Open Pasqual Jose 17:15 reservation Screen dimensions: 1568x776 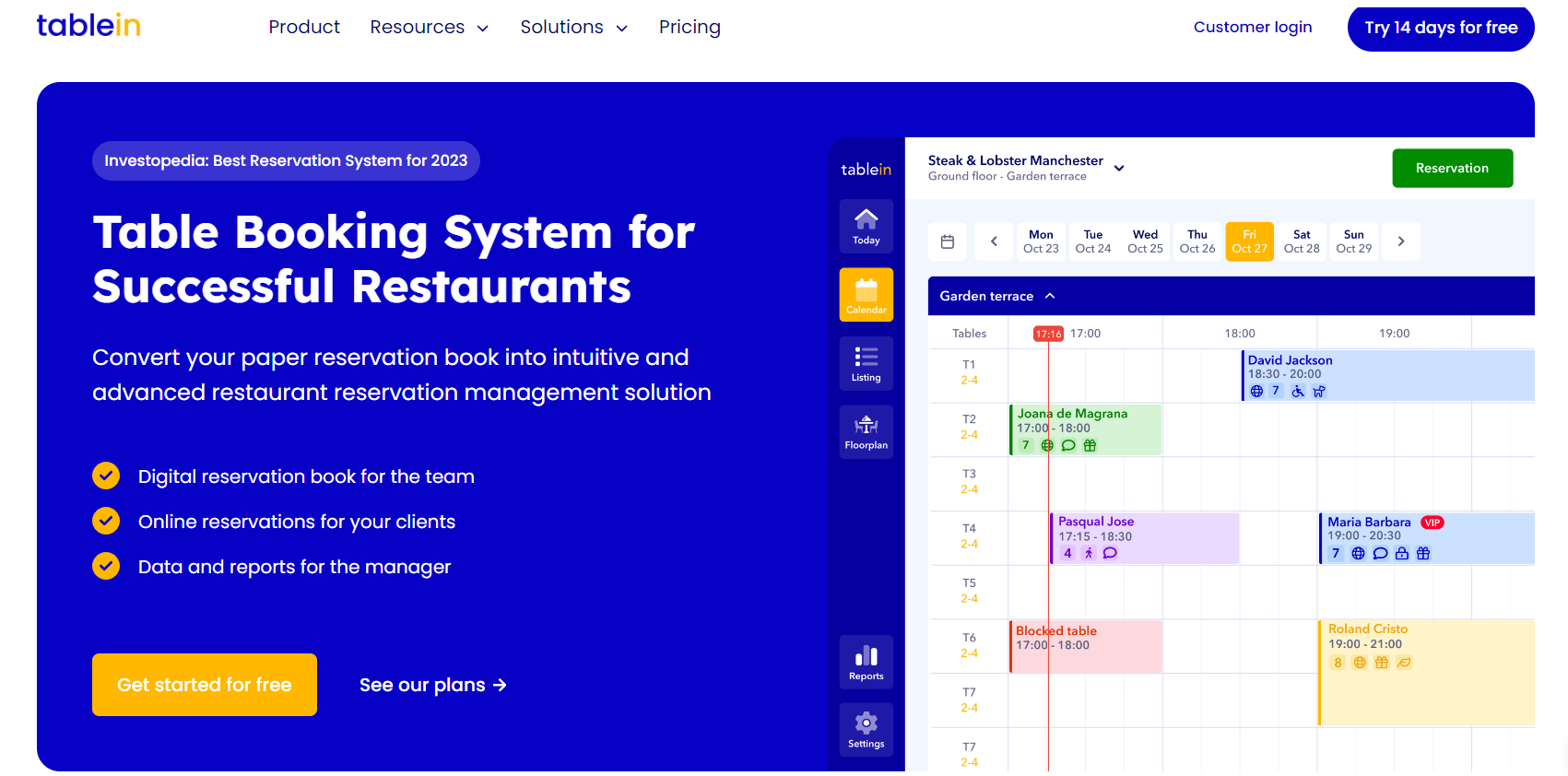(1144, 538)
